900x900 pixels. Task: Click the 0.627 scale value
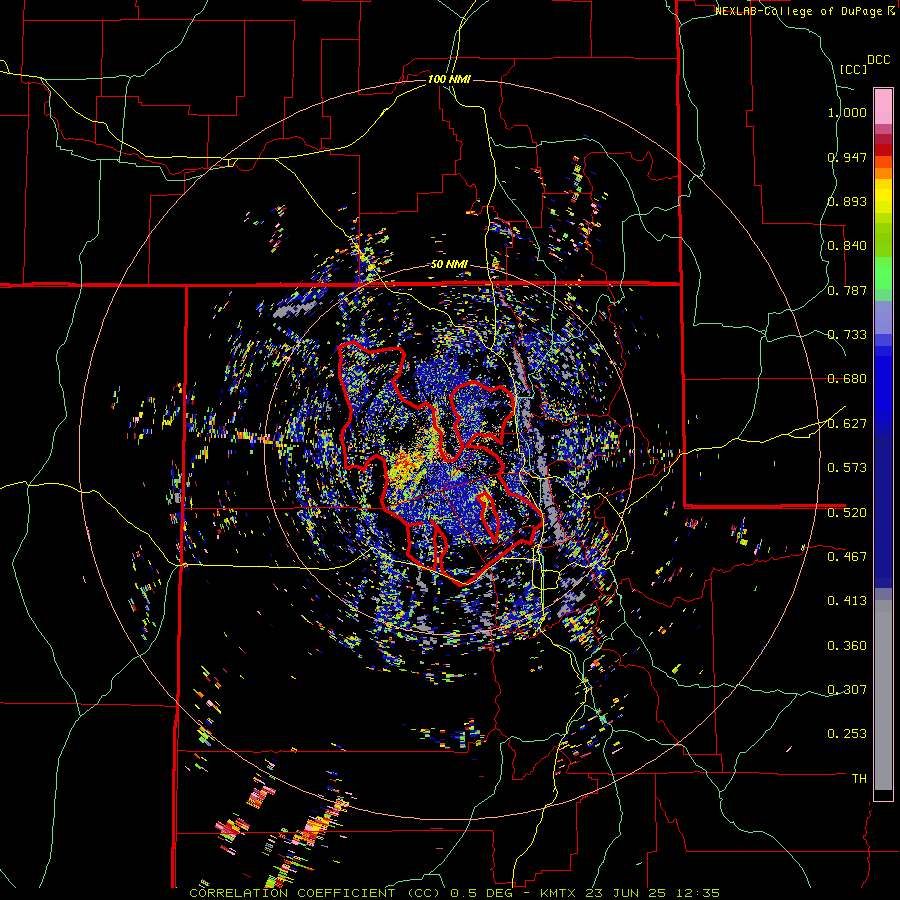pos(847,424)
